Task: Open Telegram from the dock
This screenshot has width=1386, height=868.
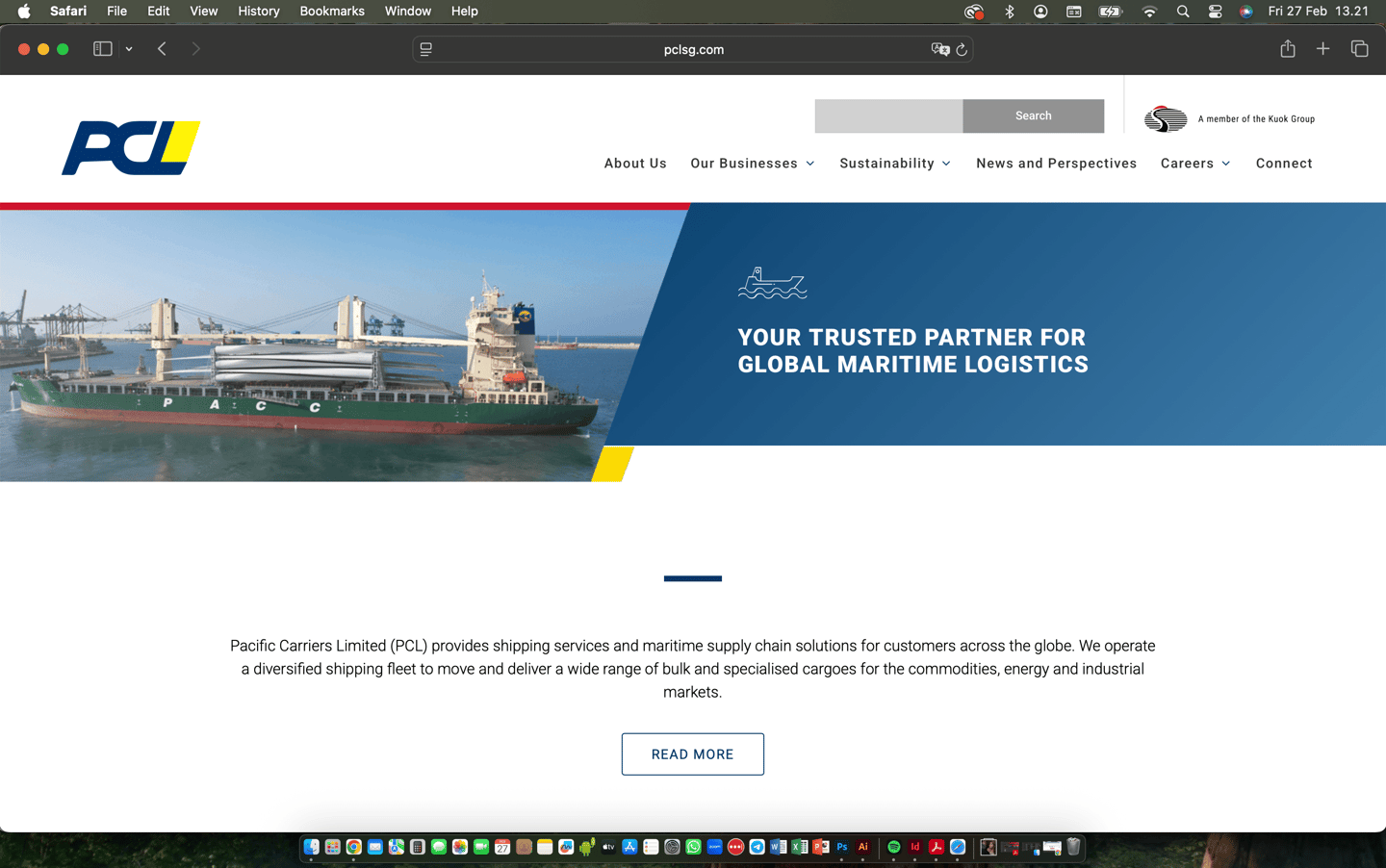Action: click(757, 847)
